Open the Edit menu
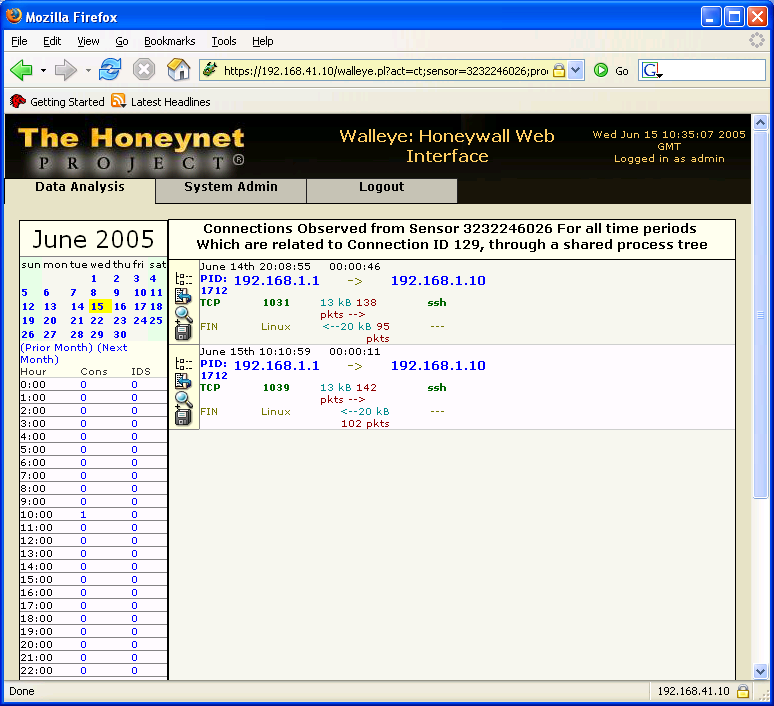 click(x=52, y=41)
